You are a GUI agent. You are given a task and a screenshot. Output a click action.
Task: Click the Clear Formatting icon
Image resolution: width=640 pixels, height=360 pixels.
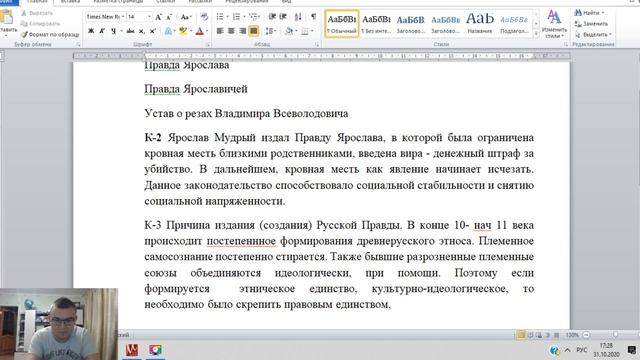[204, 17]
